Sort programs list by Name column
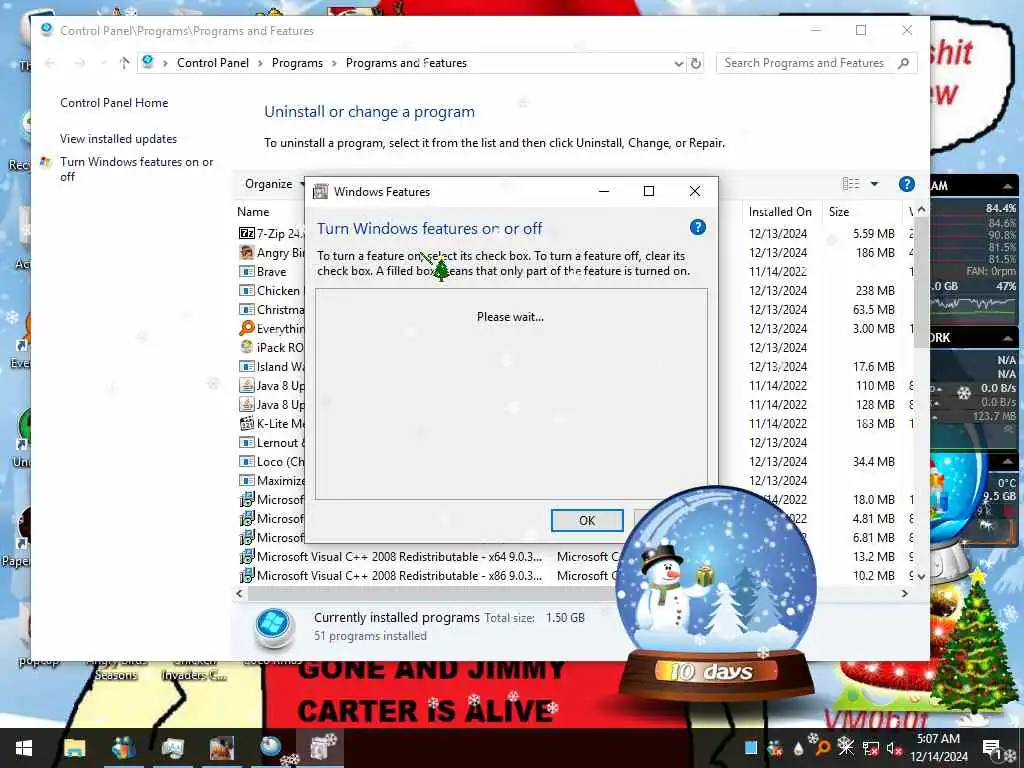Viewport: 1024px width, 768px height. pos(253,212)
